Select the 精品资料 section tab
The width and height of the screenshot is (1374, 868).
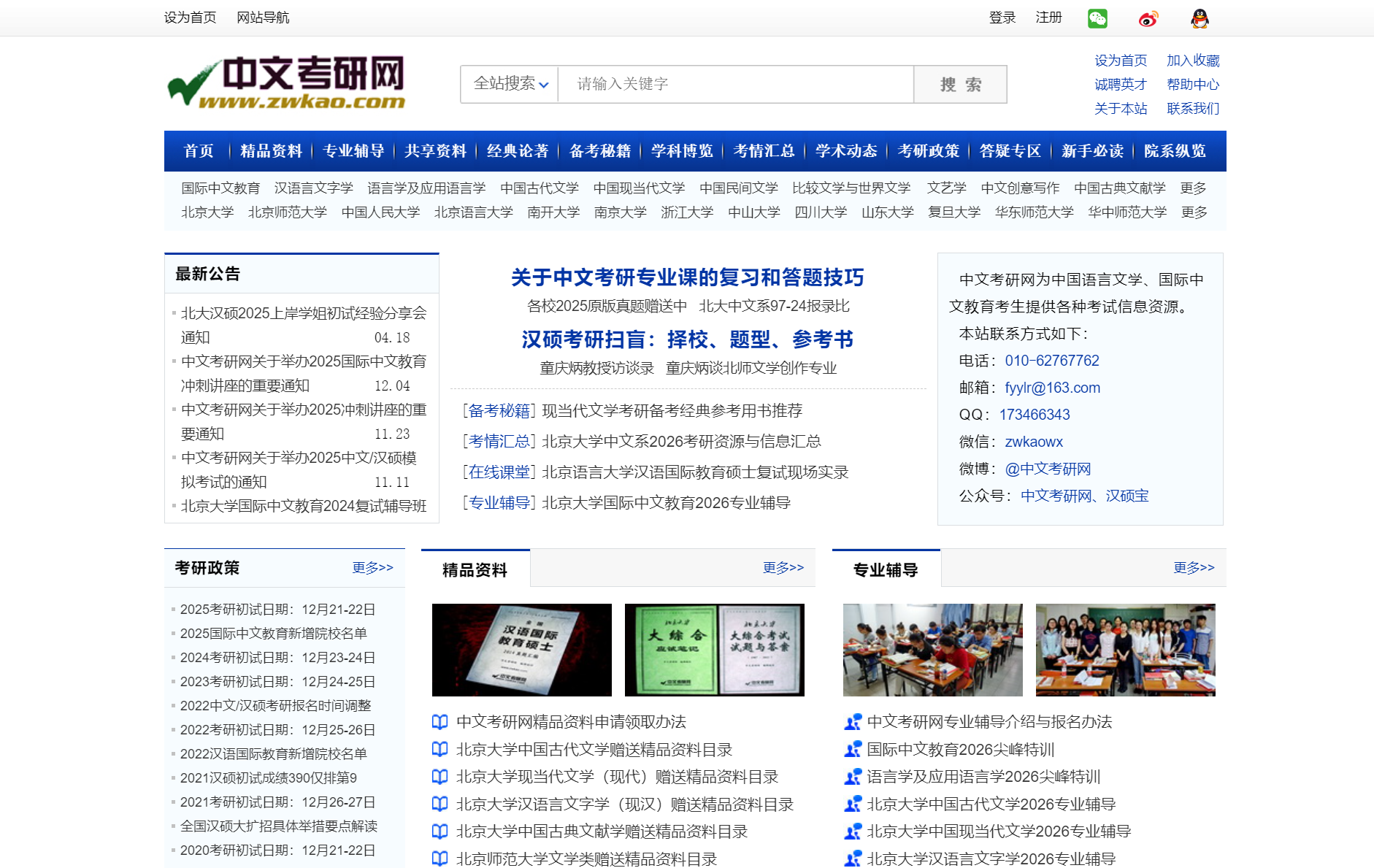click(x=475, y=569)
